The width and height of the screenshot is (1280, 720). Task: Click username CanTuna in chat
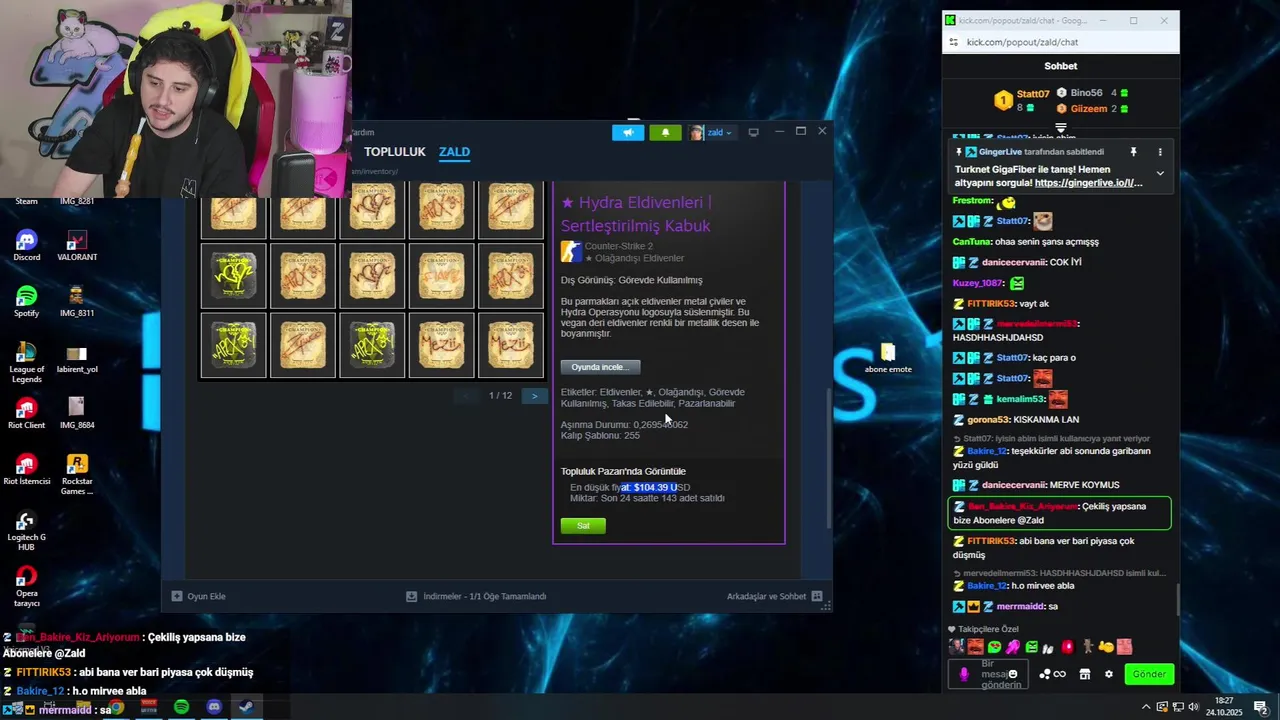tap(972, 242)
